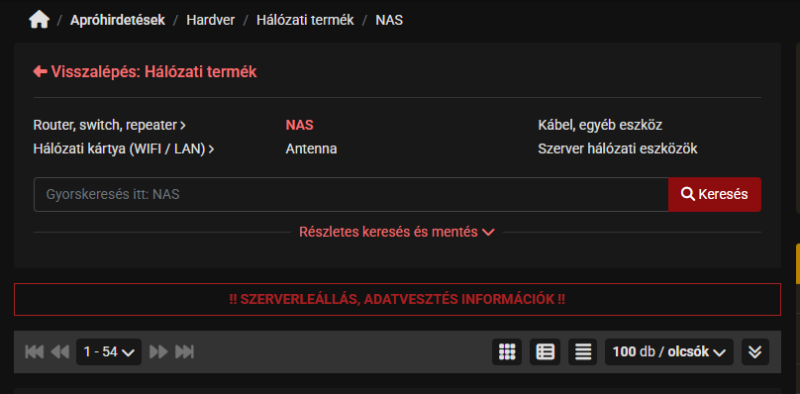800x394 pixels.
Task: Go to previous page icon
Action: [60, 352]
